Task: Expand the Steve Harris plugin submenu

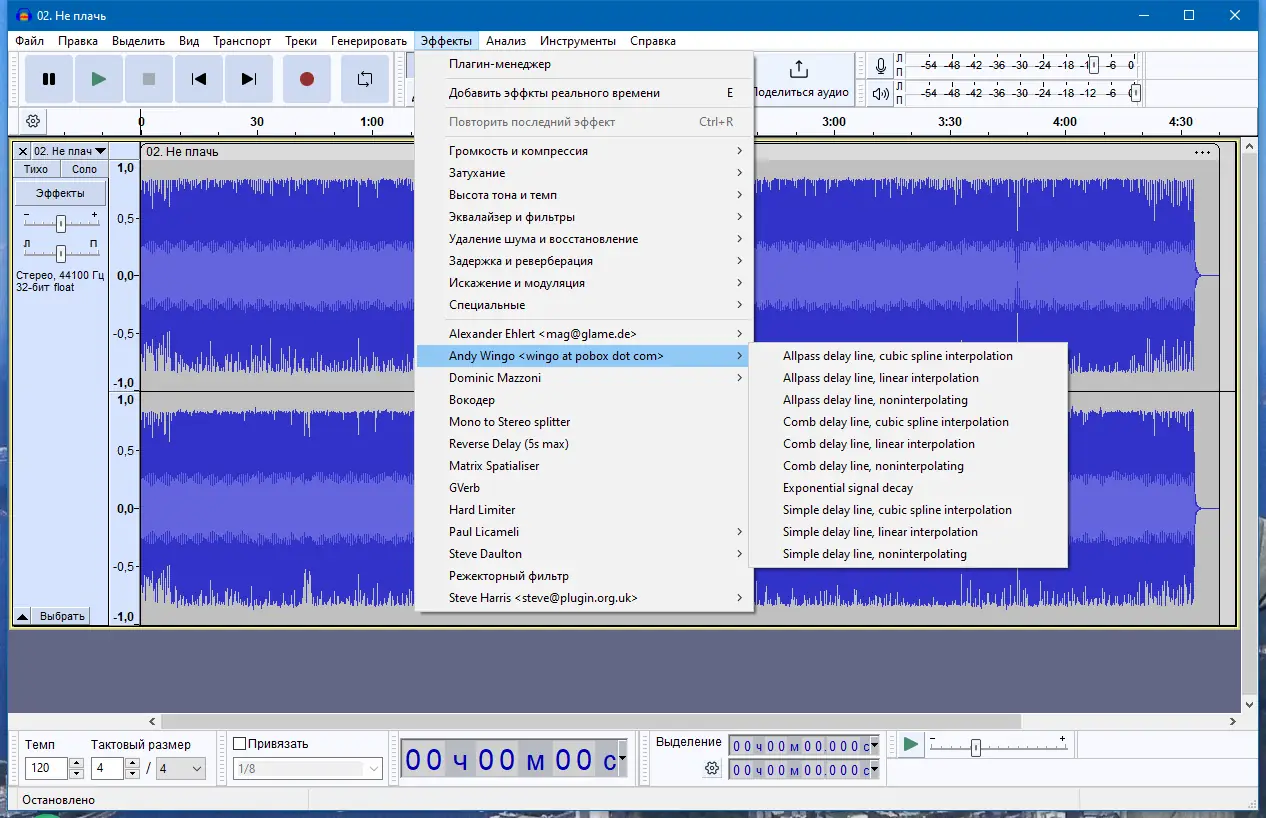Action: coord(584,598)
